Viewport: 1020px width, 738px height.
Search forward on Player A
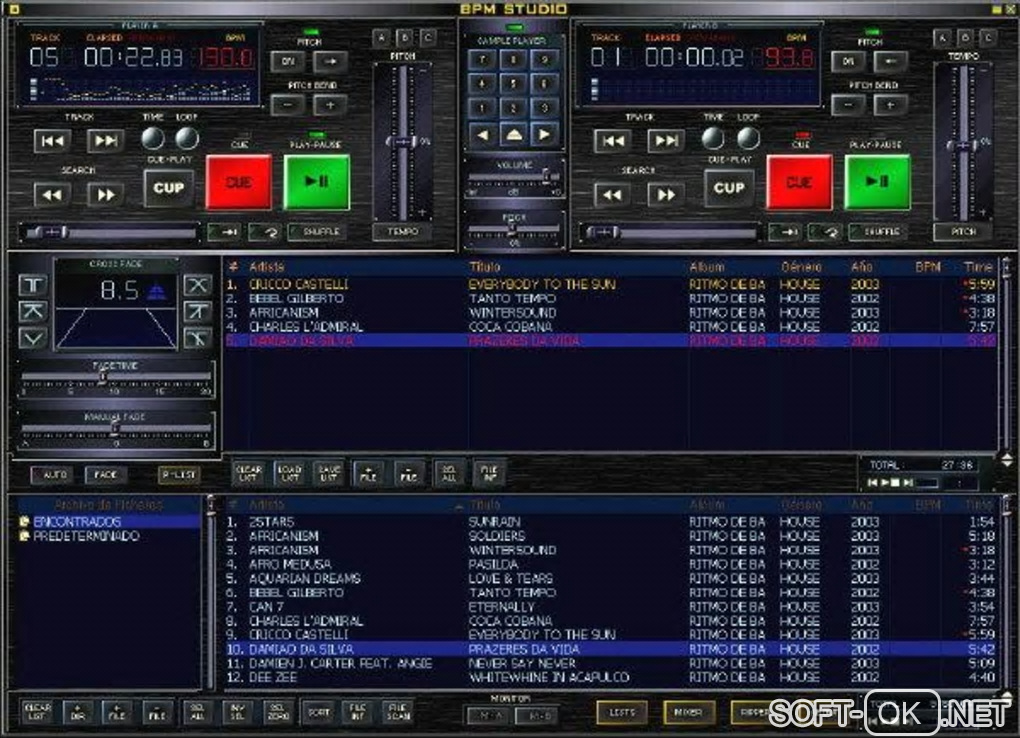[106, 195]
